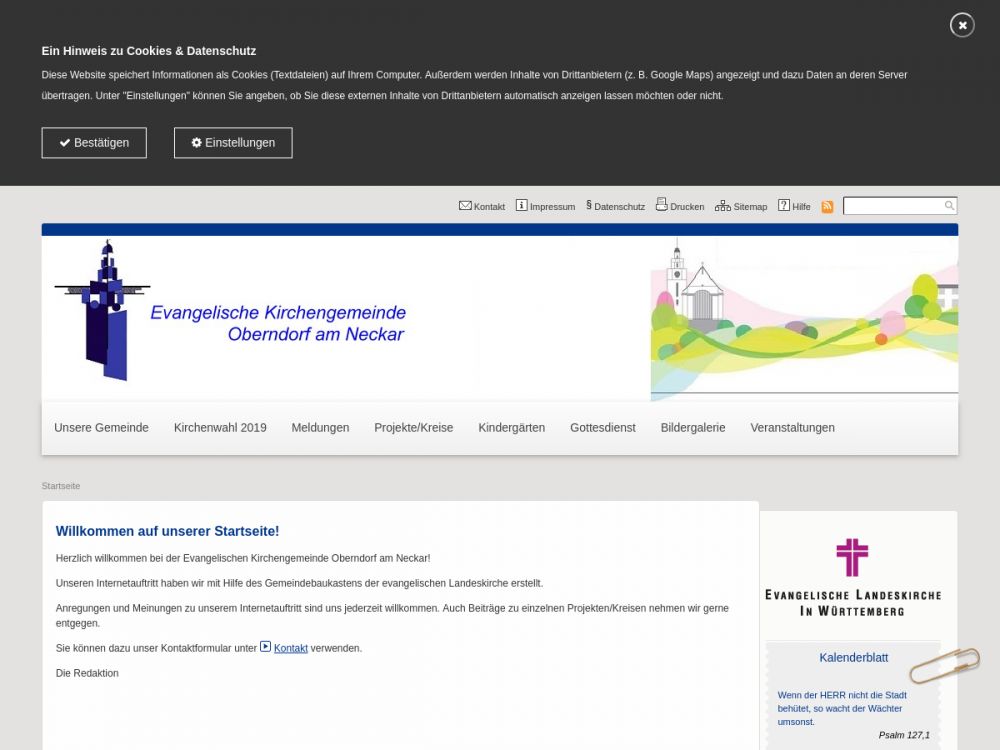This screenshot has width=1000, height=750.
Task: Click the Startseite breadcrumb
Action: pos(61,486)
